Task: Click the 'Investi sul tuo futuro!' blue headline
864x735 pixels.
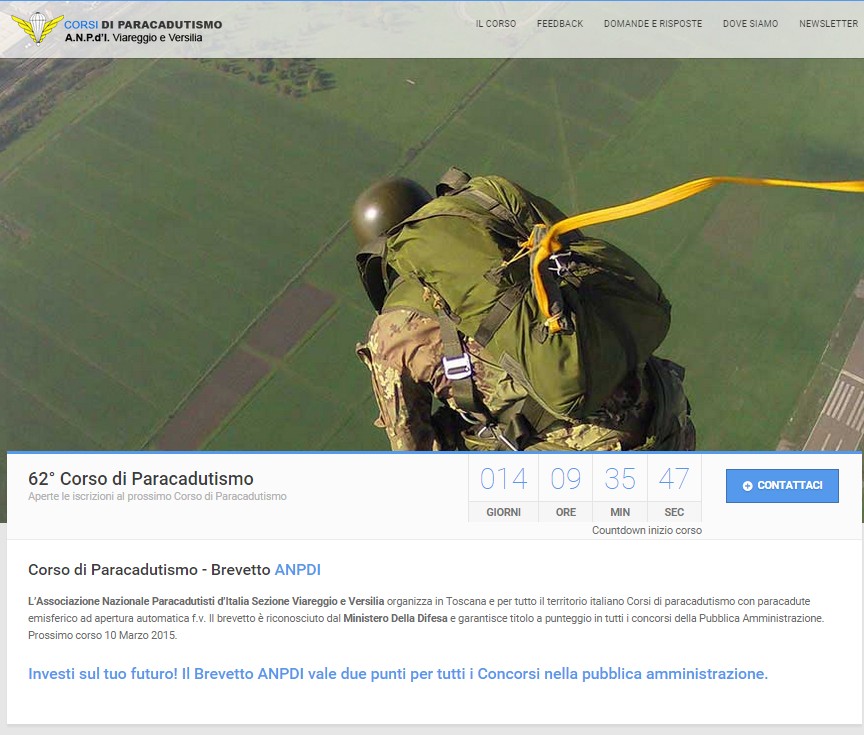Action: [398, 674]
